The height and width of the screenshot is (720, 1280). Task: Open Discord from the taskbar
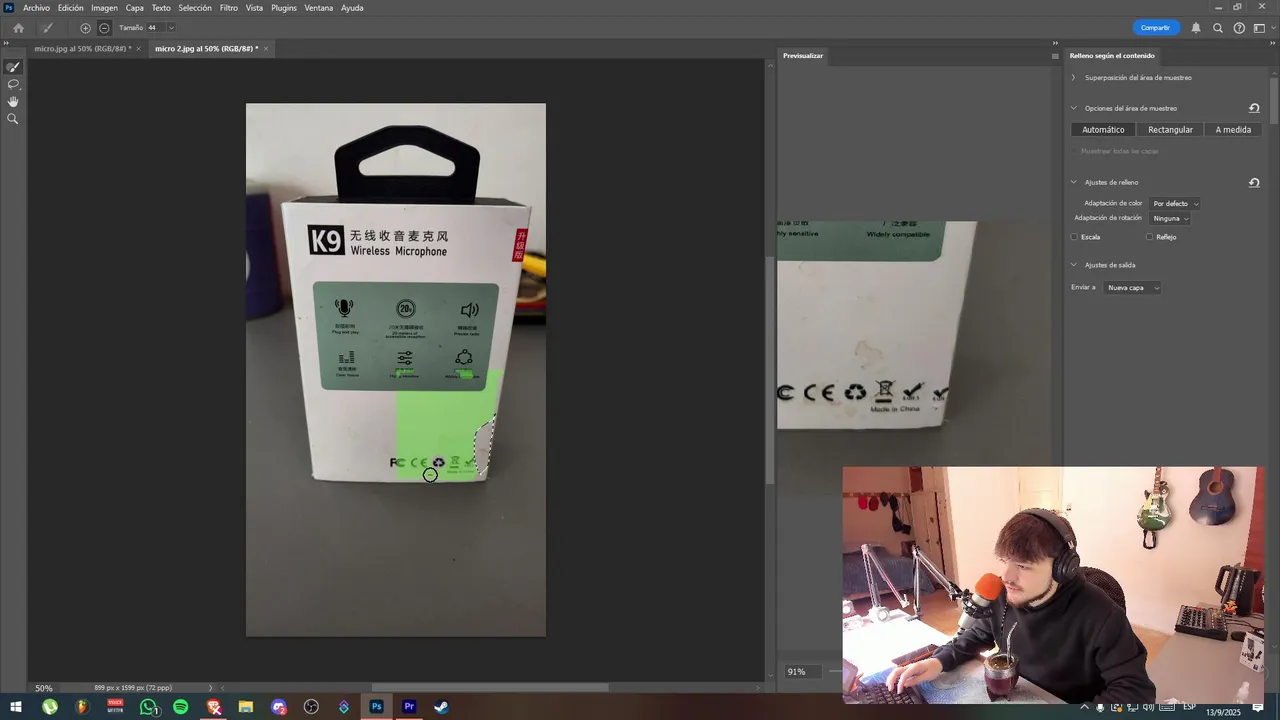279,707
